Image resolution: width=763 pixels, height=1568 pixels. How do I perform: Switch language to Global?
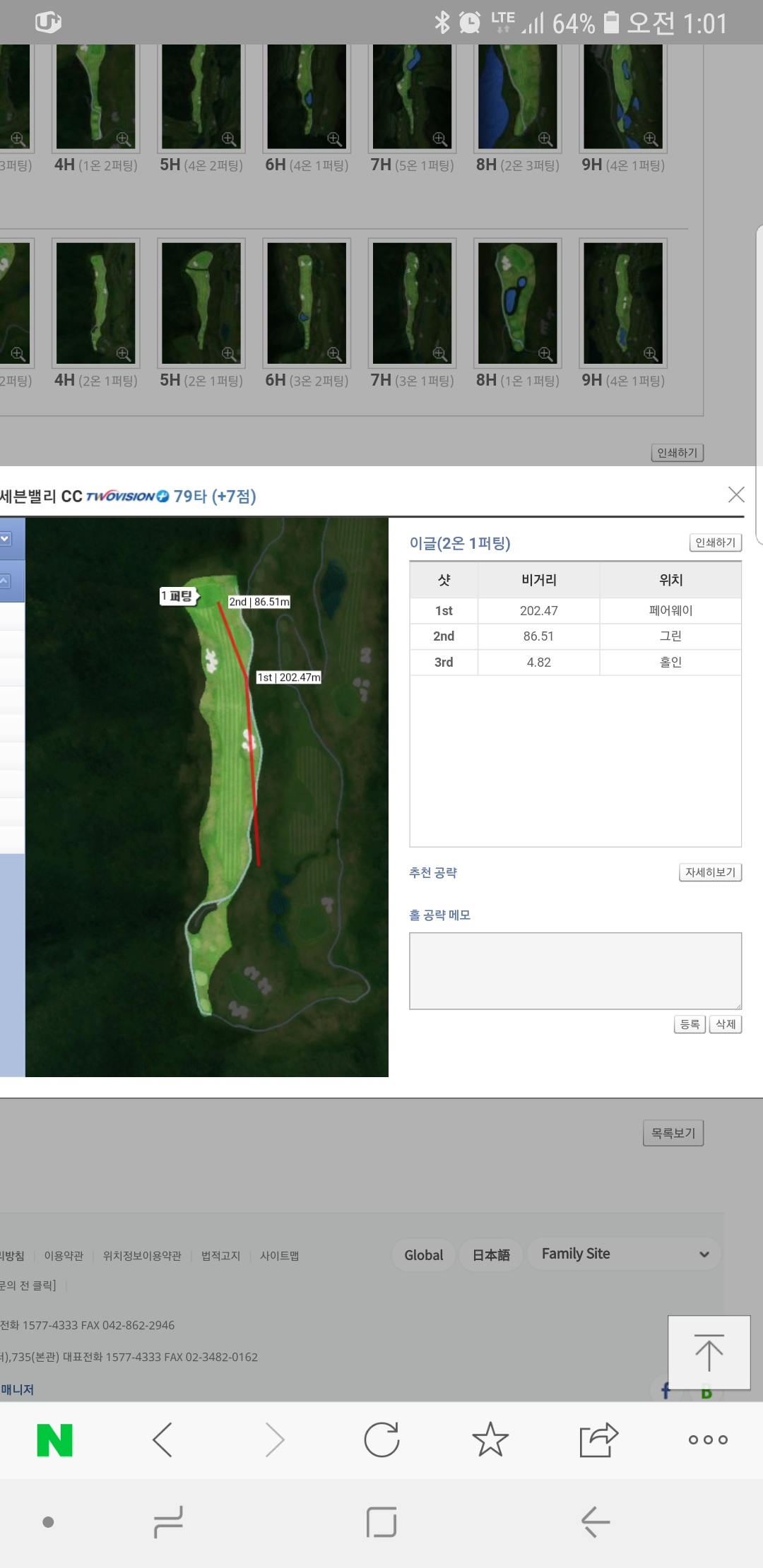[x=423, y=1255]
